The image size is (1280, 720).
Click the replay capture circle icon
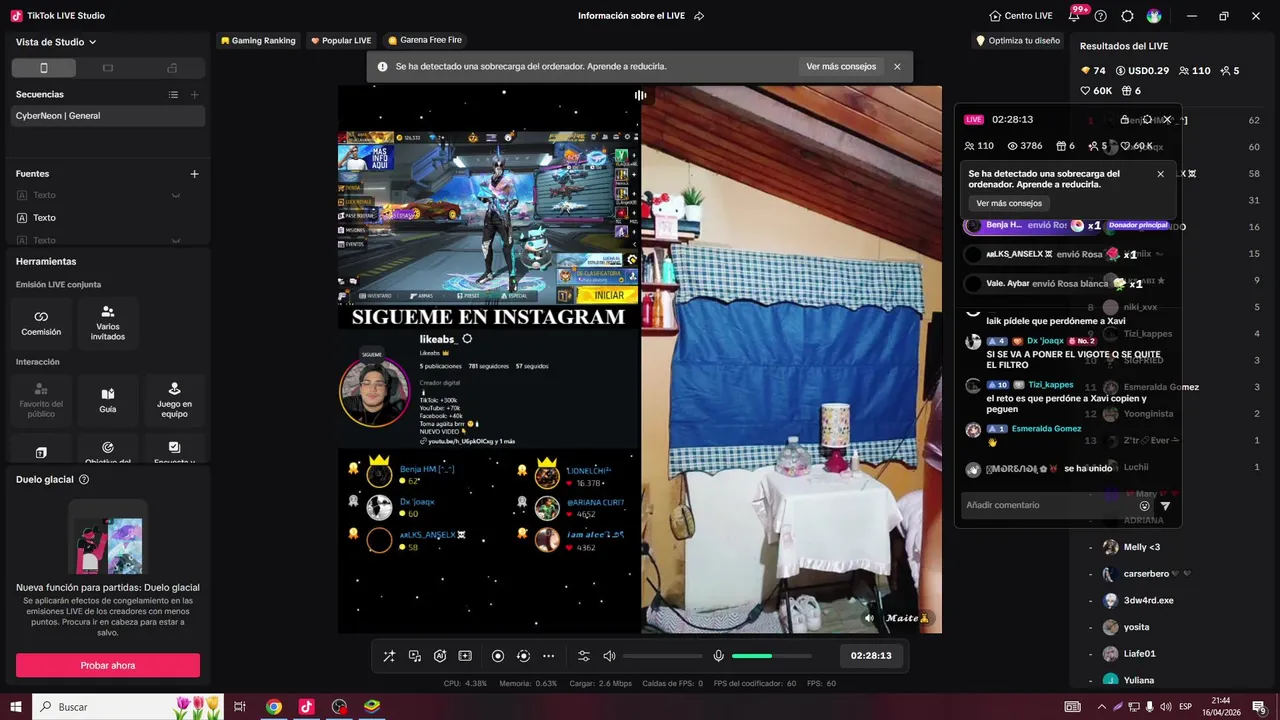pyautogui.click(x=523, y=656)
